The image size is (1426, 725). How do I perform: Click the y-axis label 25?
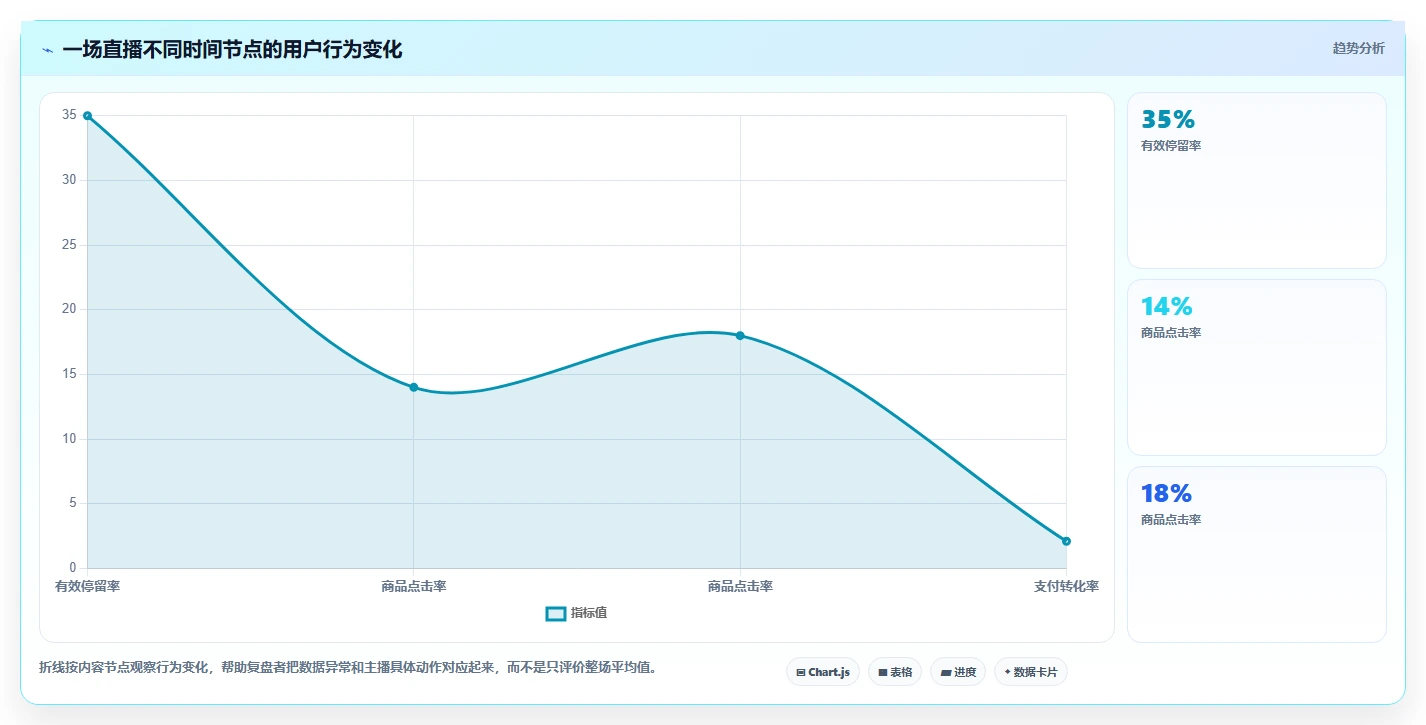pyautogui.click(x=69, y=245)
